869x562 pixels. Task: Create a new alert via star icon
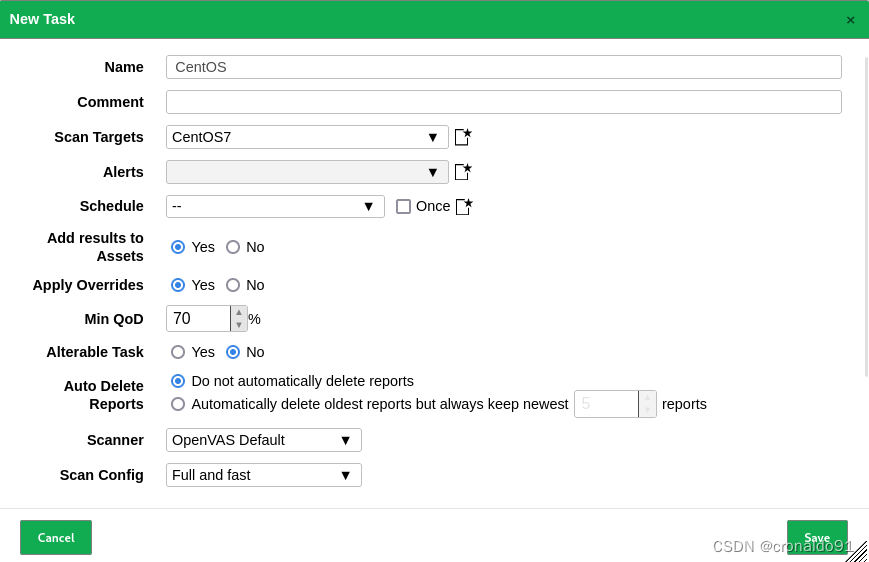[x=463, y=172]
